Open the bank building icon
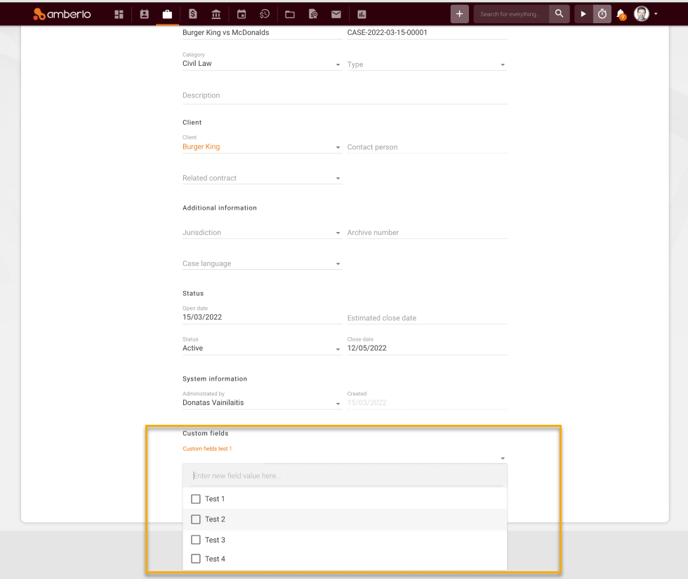Image resolution: width=688 pixels, height=579 pixels. (216, 14)
